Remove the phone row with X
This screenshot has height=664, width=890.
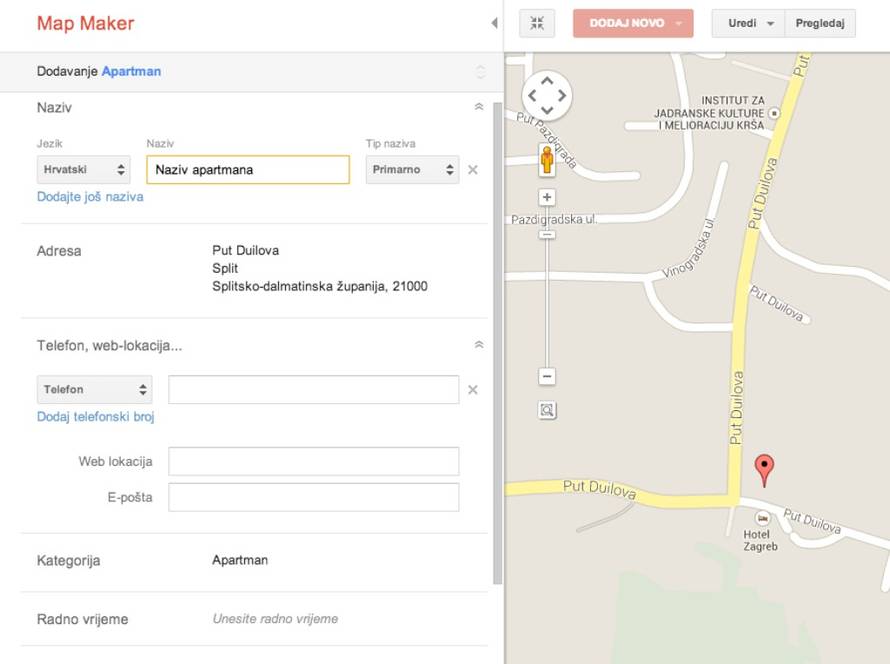point(473,390)
